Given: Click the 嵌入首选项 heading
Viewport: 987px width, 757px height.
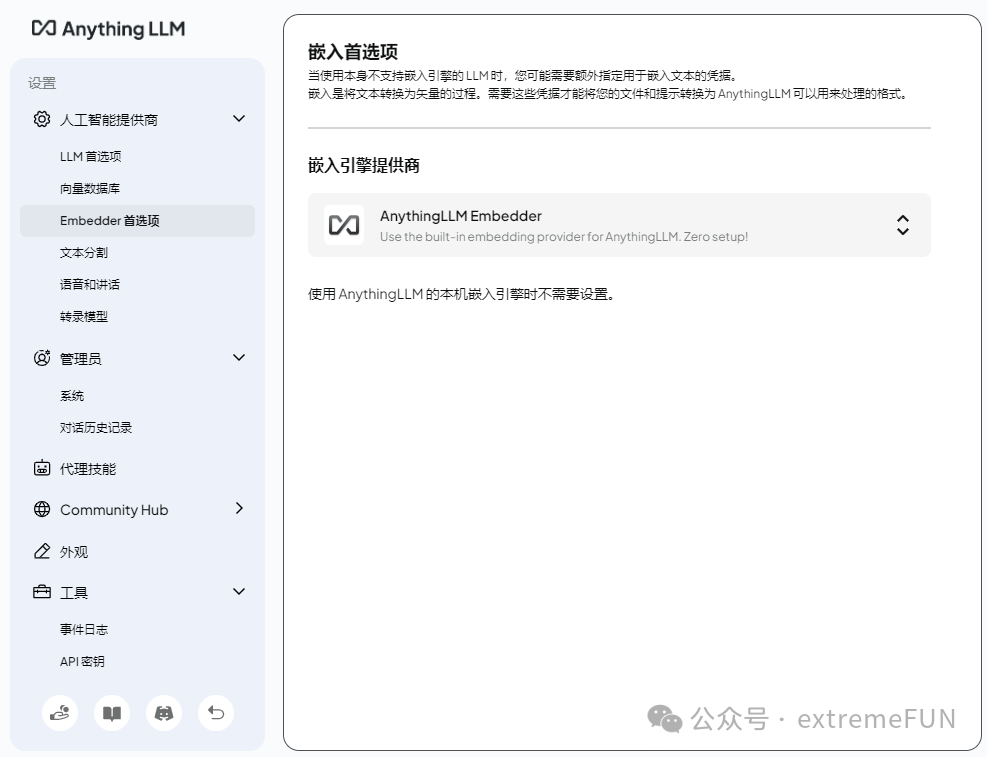Looking at the screenshot, I should point(353,51).
